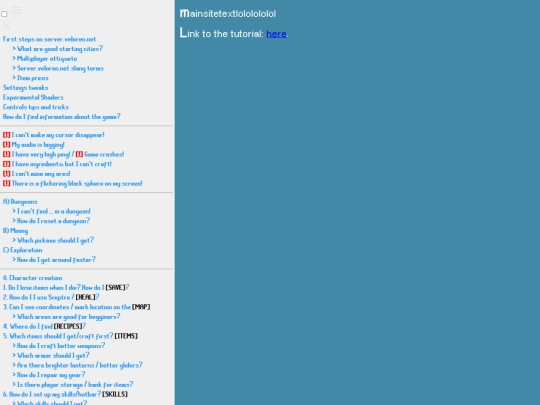The height and width of the screenshot is (405, 540).
Task: Open 'My audio is lagging!' link
Action: tap(34, 145)
